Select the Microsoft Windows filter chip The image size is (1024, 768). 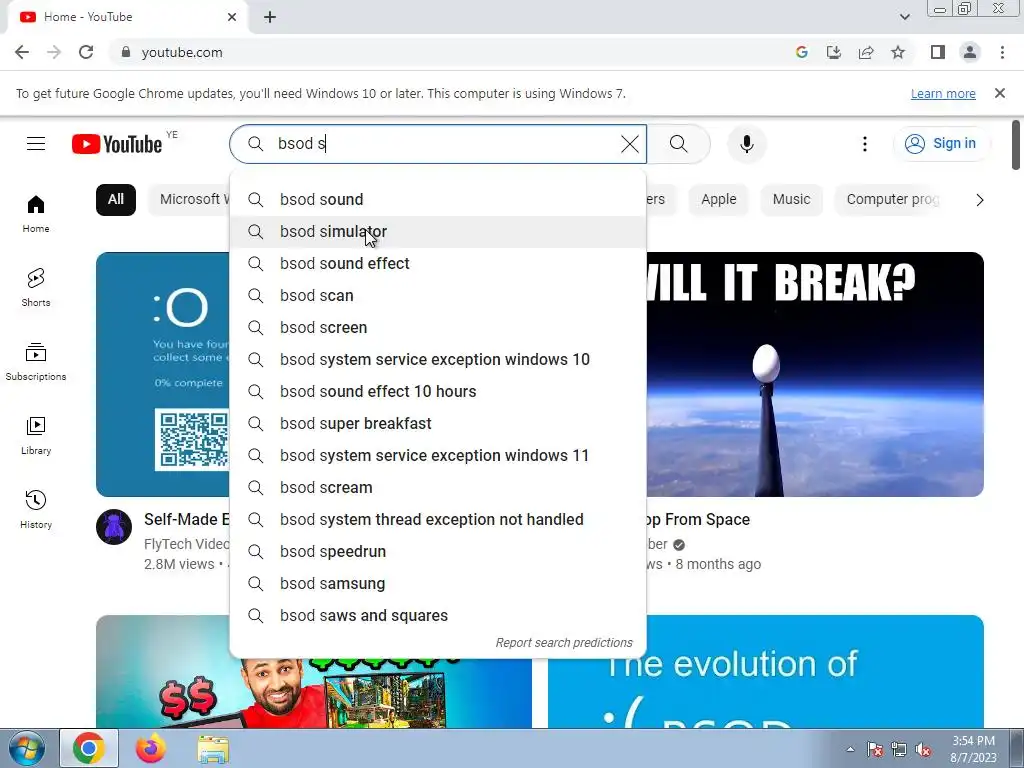point(189,199)
